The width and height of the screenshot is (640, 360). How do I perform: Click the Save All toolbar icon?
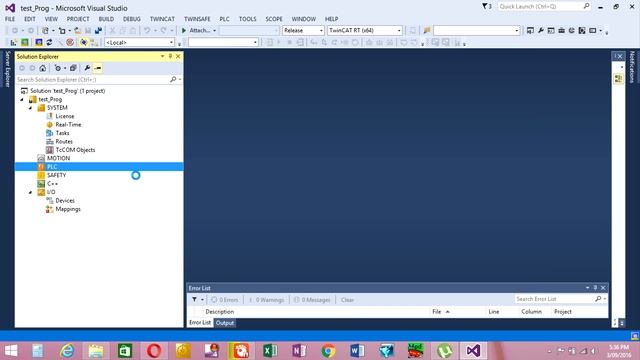98,31
